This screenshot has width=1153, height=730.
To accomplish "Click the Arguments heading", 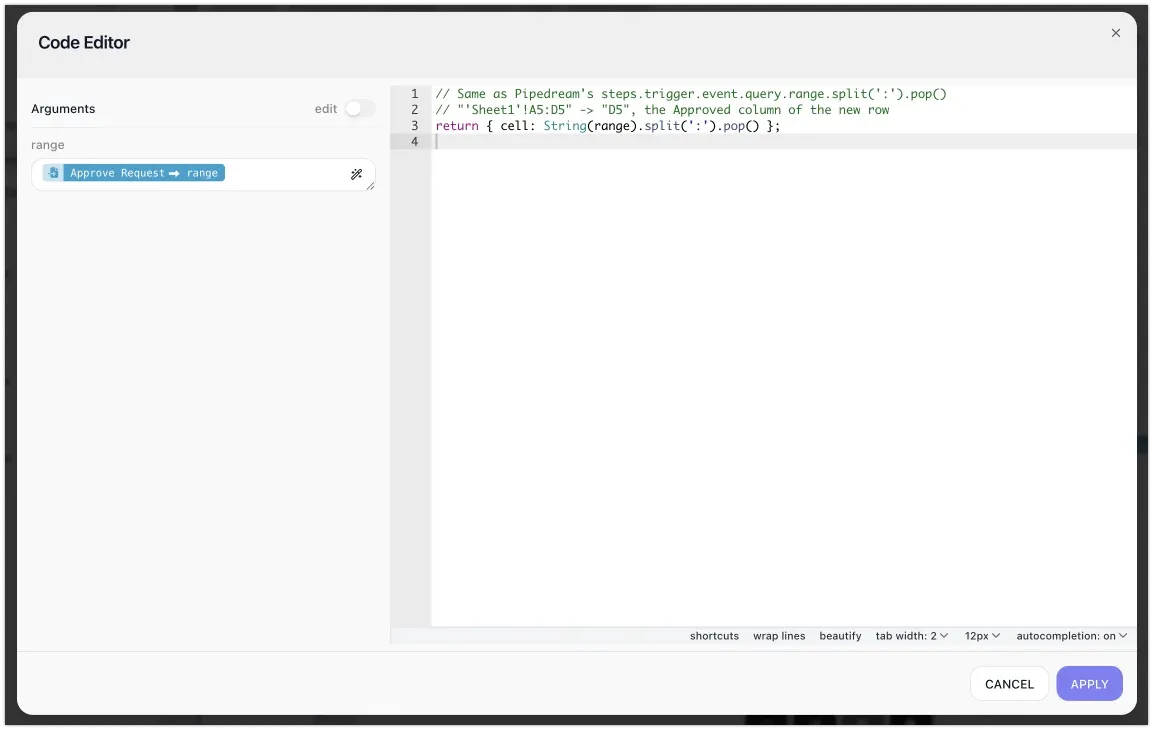I will (63, 109).
